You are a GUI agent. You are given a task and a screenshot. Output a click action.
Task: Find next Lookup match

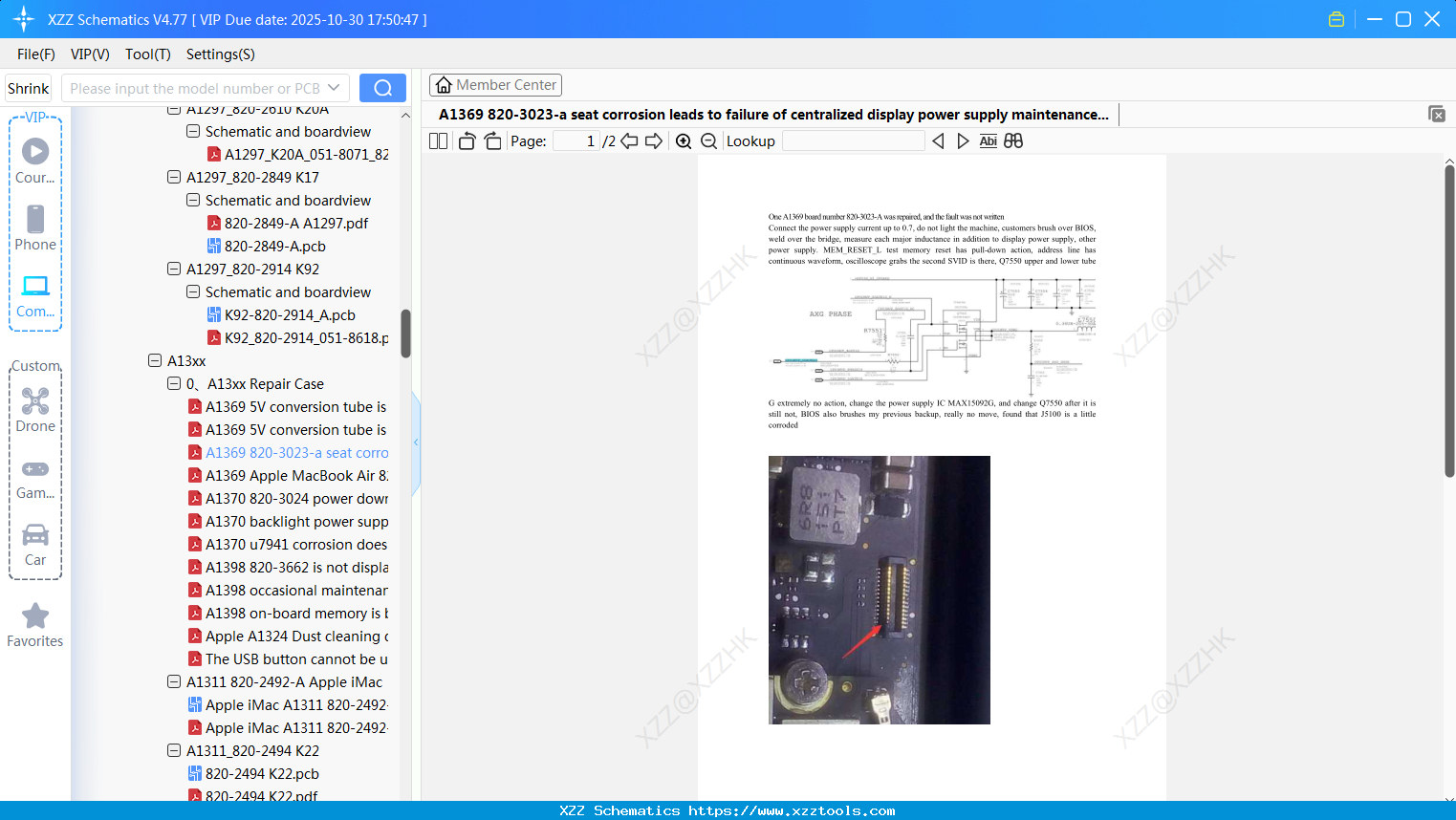point(963,140)
